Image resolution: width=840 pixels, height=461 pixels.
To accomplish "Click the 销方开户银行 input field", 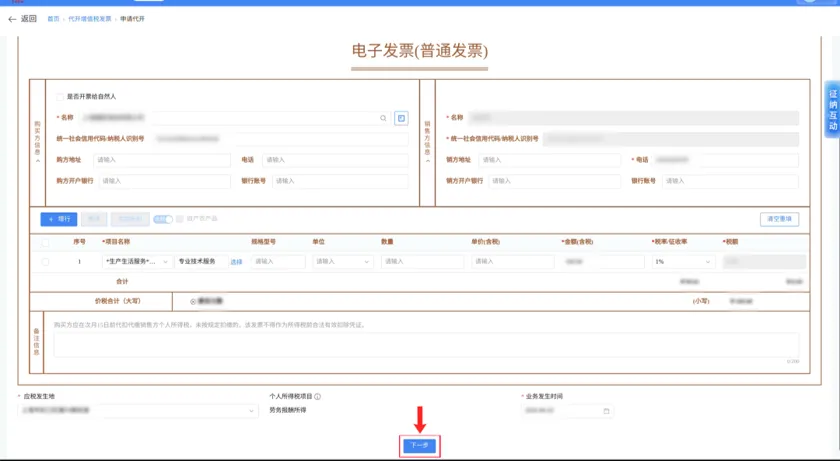I will (554, 182).
